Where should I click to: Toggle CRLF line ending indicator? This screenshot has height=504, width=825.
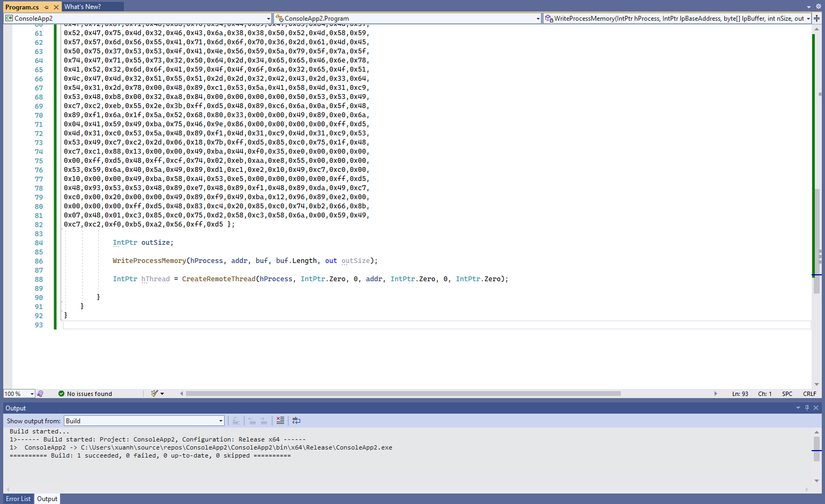click(809, 394)
